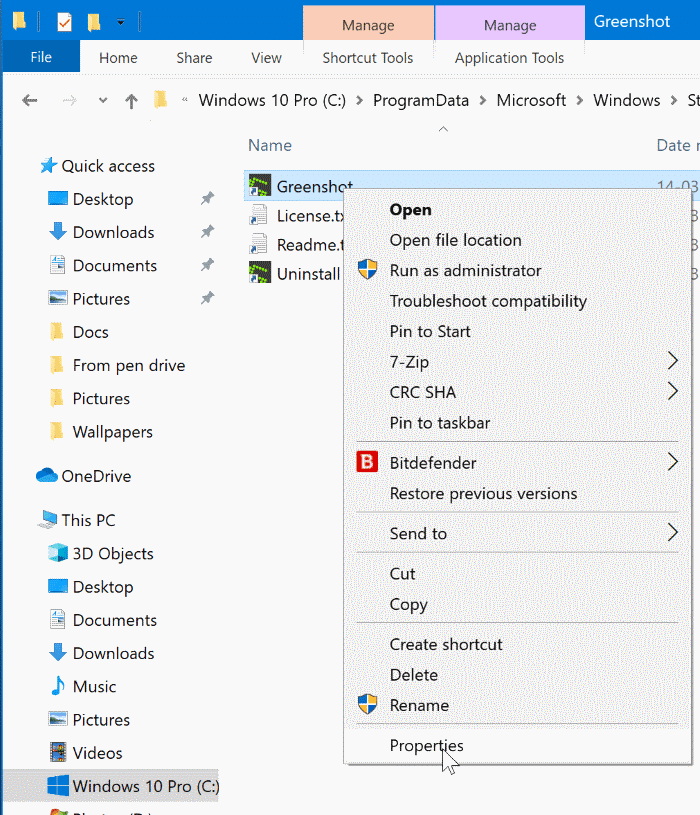This screenshot has width=700, height=815.
Task: Switch to the View ribbon tab
Action: point(266,58)
